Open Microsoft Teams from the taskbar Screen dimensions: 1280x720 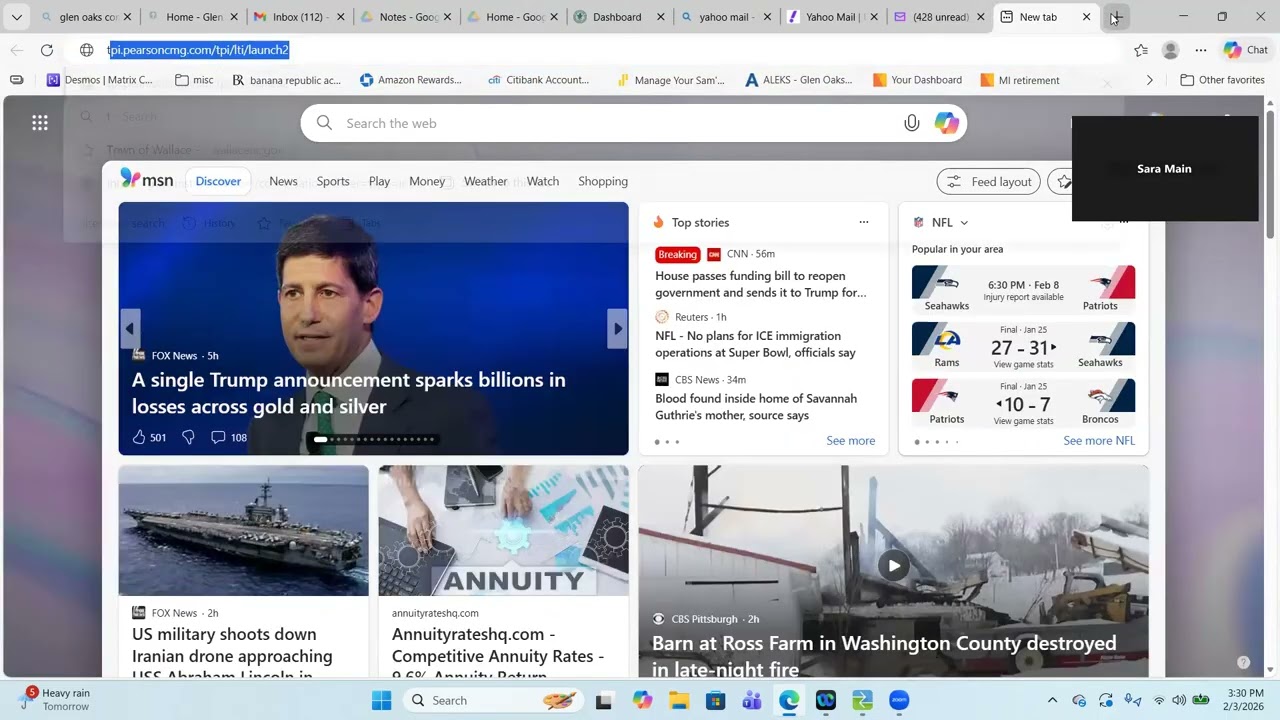(x=752, y=701)
